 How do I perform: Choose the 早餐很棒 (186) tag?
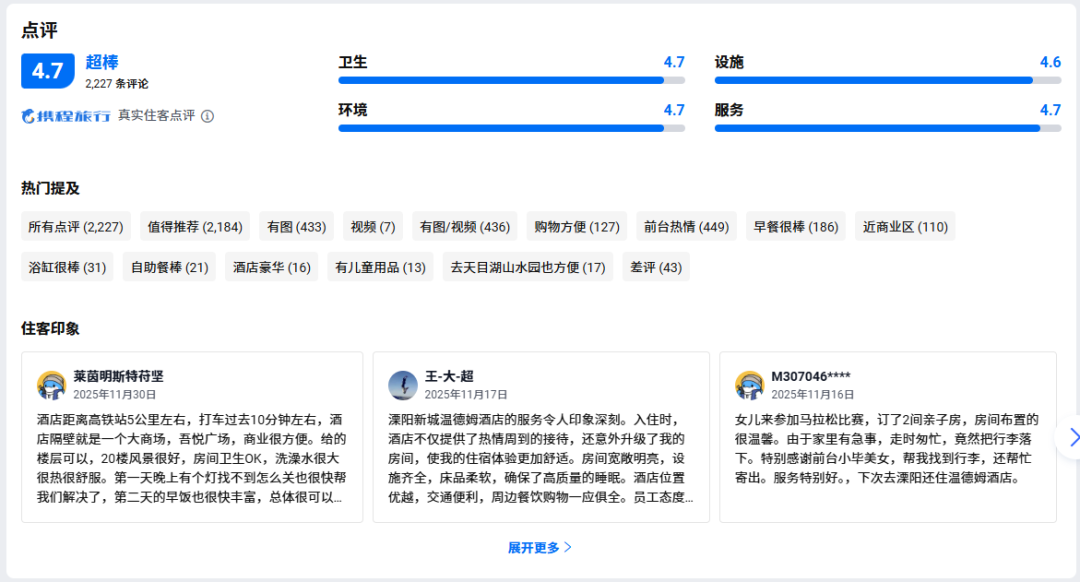[795, 227]
